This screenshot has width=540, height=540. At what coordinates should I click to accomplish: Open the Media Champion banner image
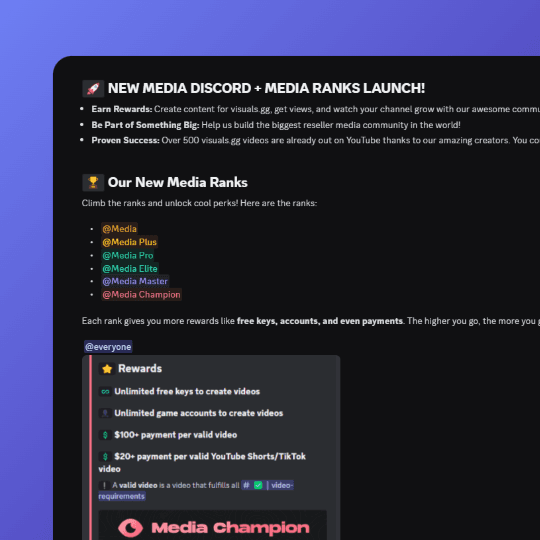pos(212,525)
